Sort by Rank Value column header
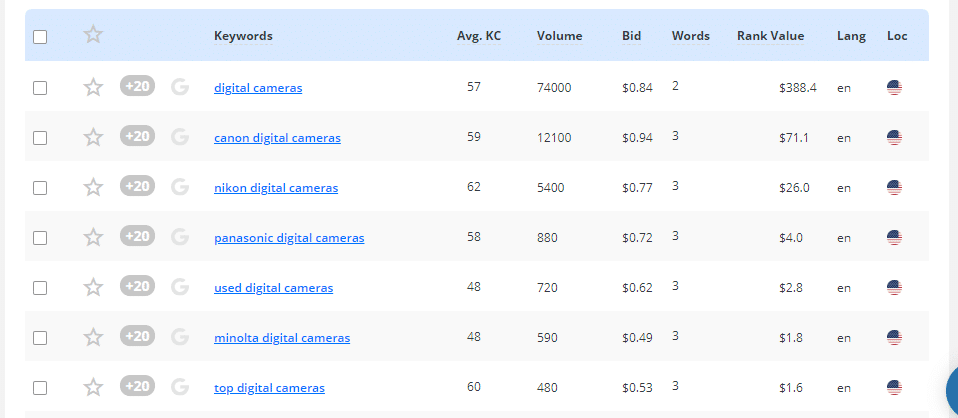958x418 pixels. tap(770, 36)
